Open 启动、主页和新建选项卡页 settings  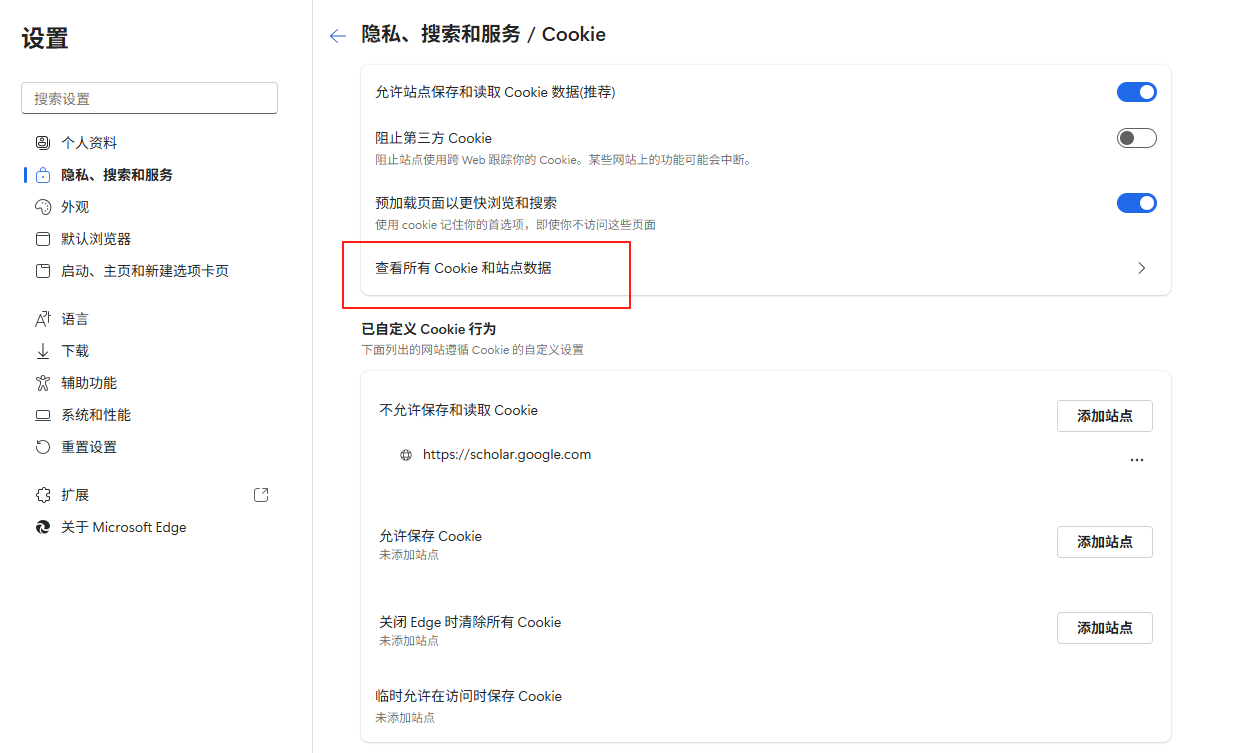point(42,270)
